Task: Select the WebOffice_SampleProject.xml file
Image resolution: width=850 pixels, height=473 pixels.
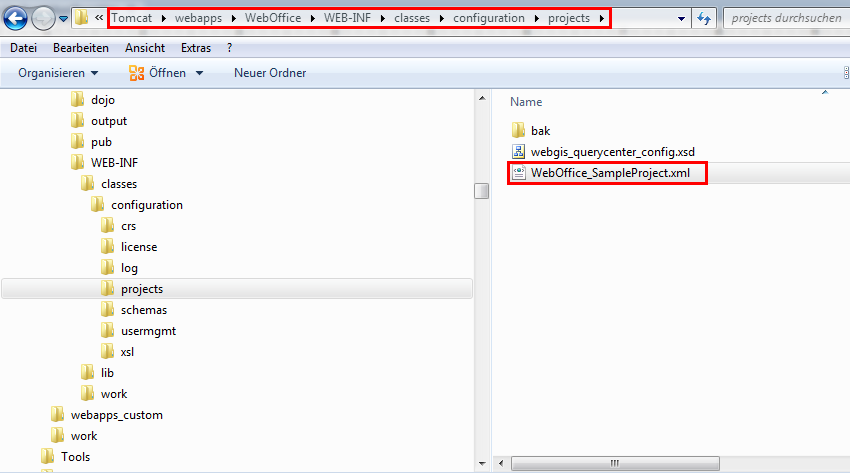Action: tap(610, 173)
